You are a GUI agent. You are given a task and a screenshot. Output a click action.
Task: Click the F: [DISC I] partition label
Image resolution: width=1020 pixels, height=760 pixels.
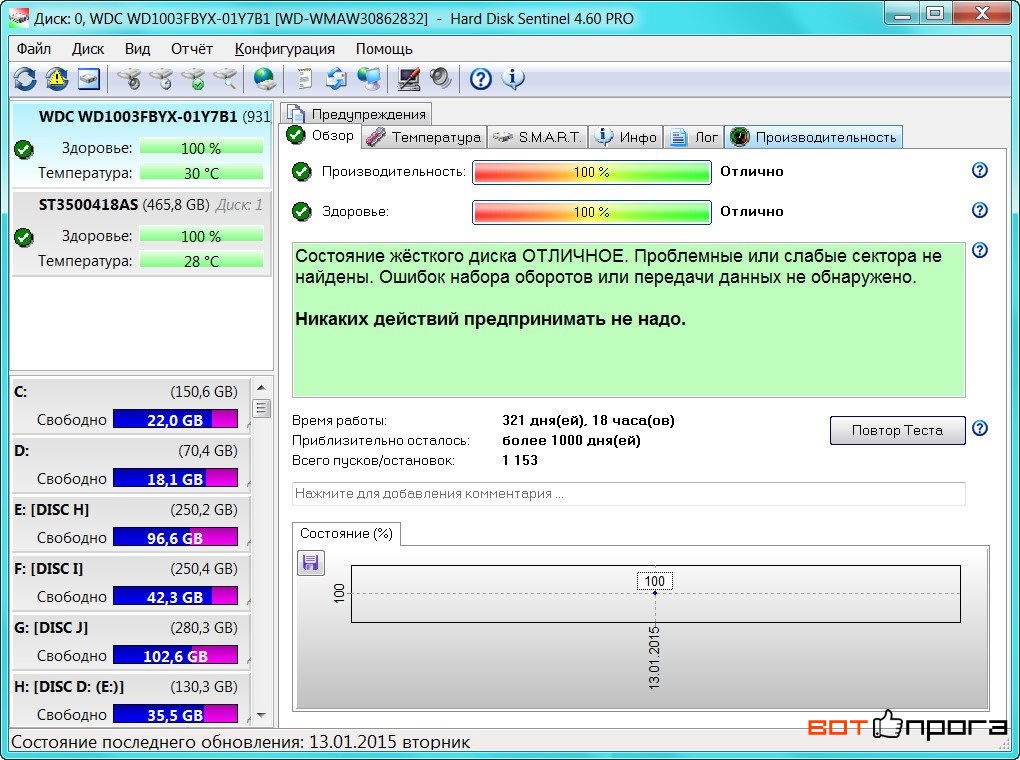click(x=49, y=569)
